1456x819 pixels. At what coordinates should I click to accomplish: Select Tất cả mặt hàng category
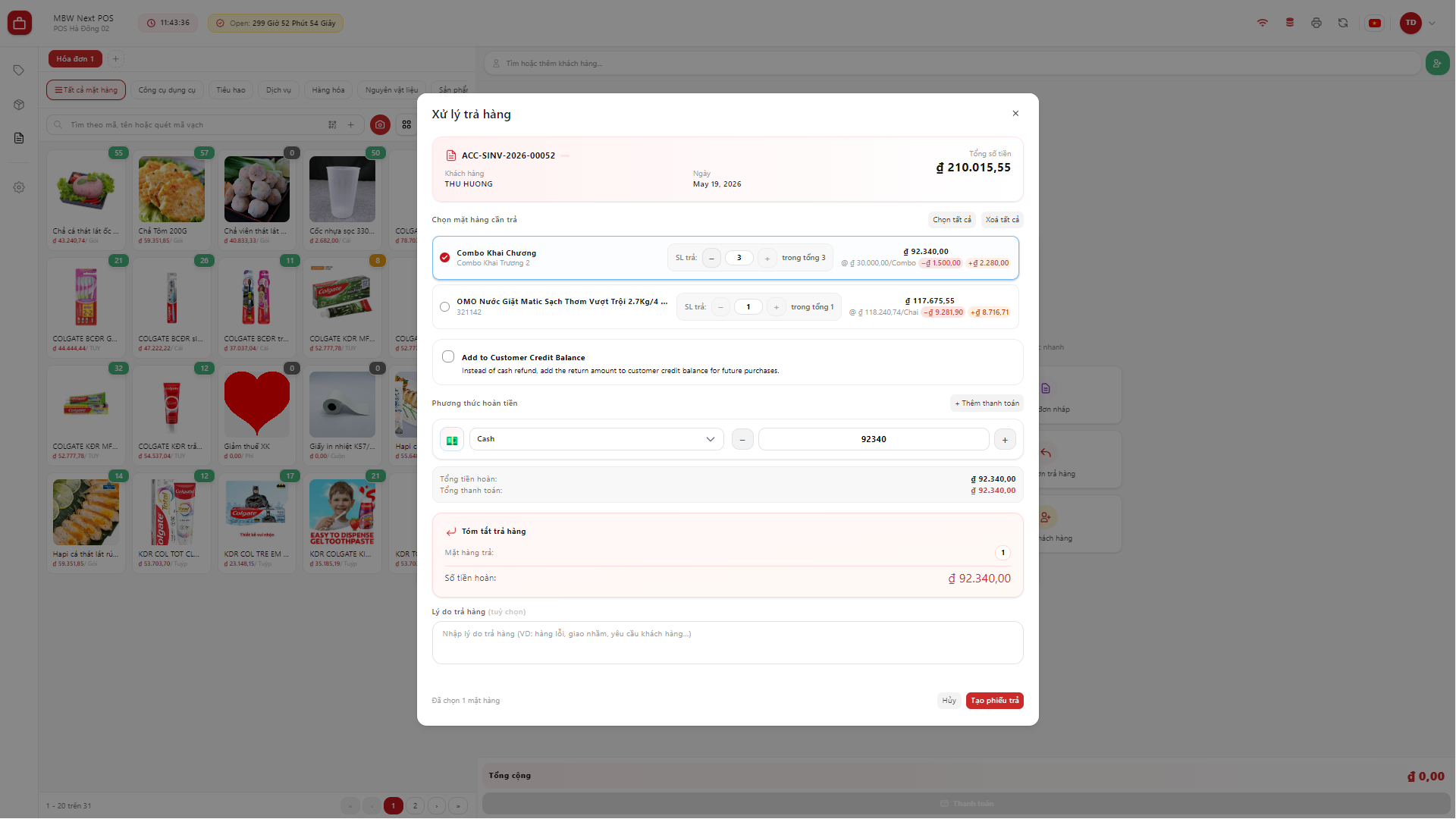[x=86, y=90]
